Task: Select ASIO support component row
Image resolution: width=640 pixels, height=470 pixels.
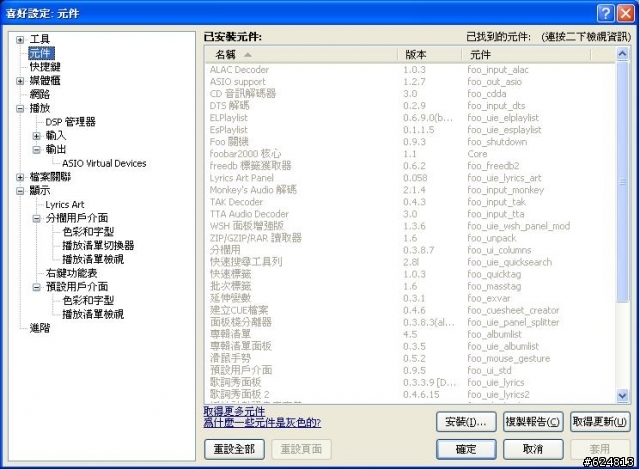Action: click(x=410, y=82)
